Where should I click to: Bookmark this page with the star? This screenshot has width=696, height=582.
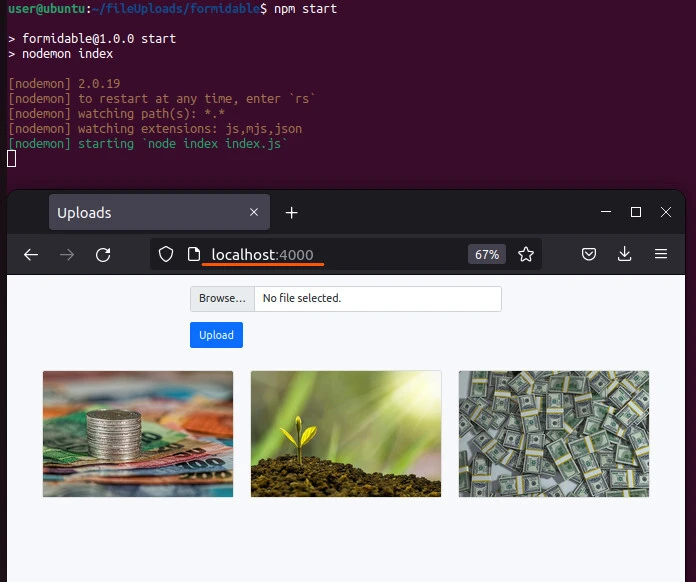tap(526, 255)
